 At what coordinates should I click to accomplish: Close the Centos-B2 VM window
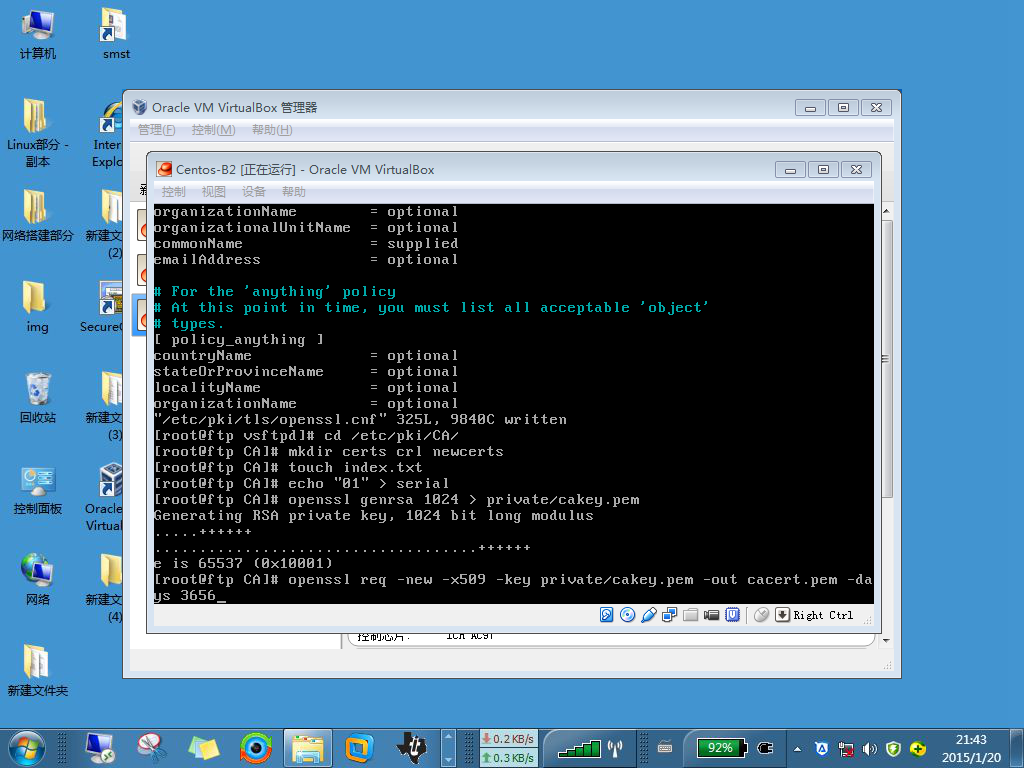(x=856, y=170)
